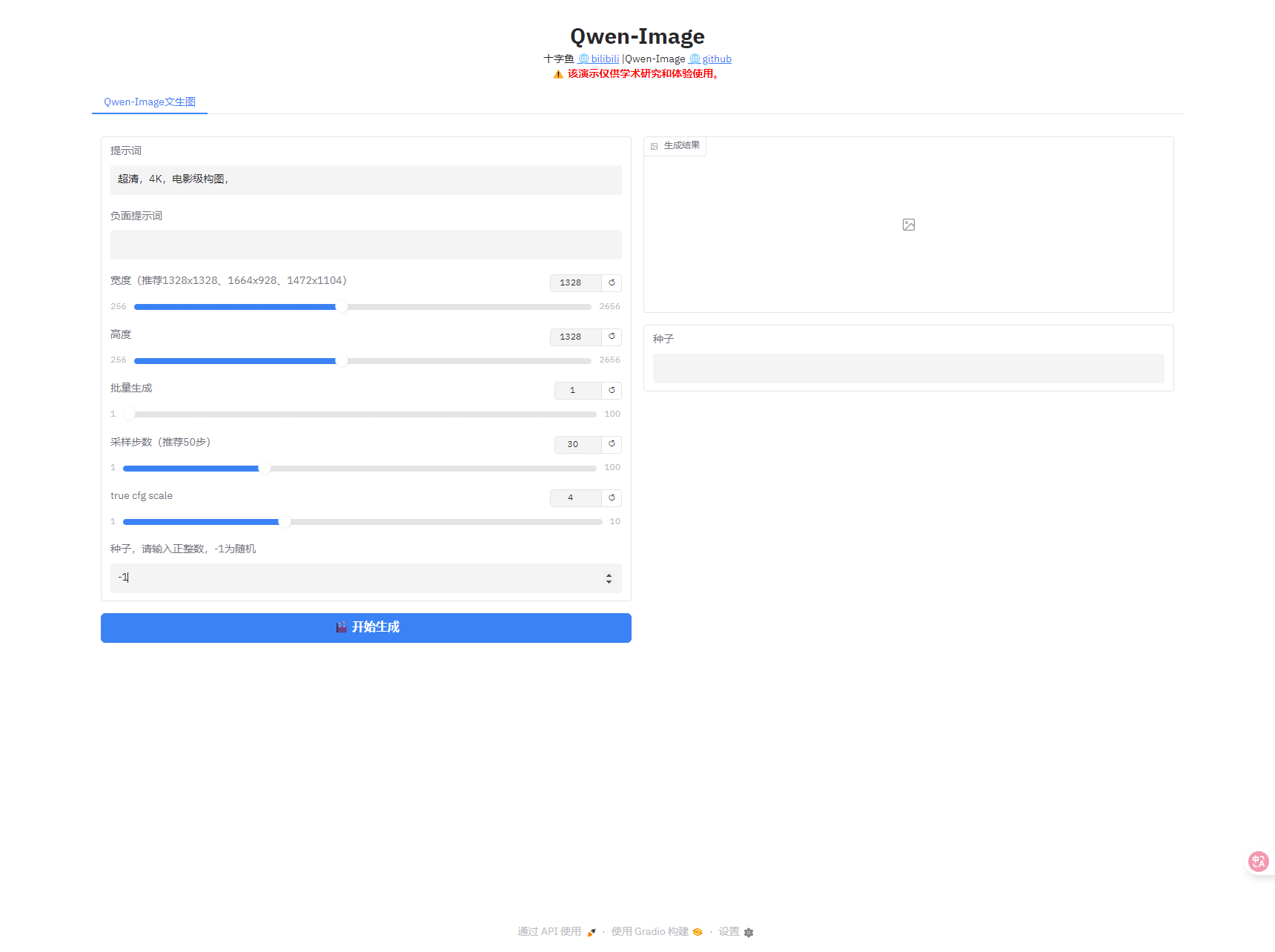The width and height of the screenshot is (1275, 952).
Task: Click the rocket icon next to API usage
Action: [x=591, y=932]
